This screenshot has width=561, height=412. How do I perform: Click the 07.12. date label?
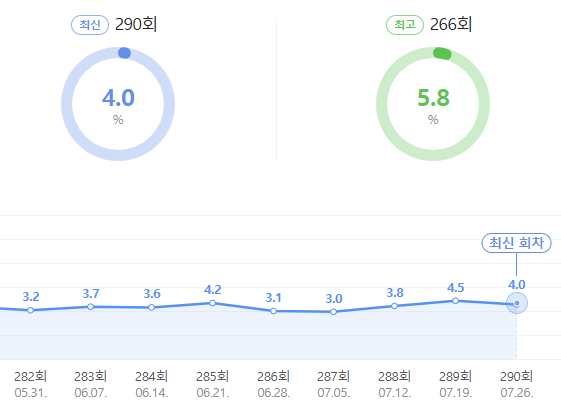pyautogui.click(x=395, y=393)
